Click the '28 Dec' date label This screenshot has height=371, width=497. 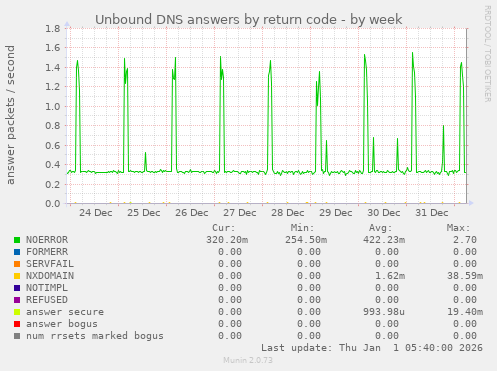point(288,213)
